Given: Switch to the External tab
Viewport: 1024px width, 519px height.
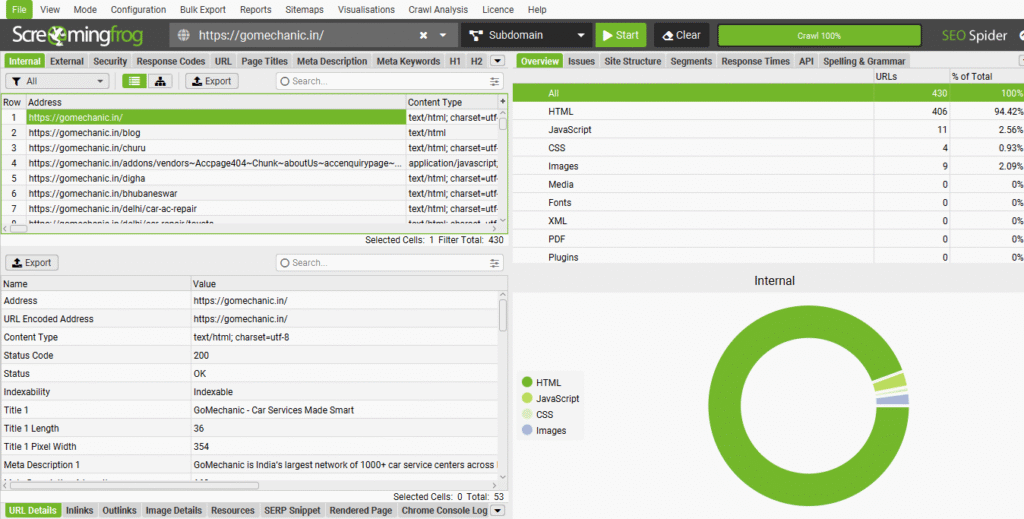Looking at the screenshot, I should 67,61.
